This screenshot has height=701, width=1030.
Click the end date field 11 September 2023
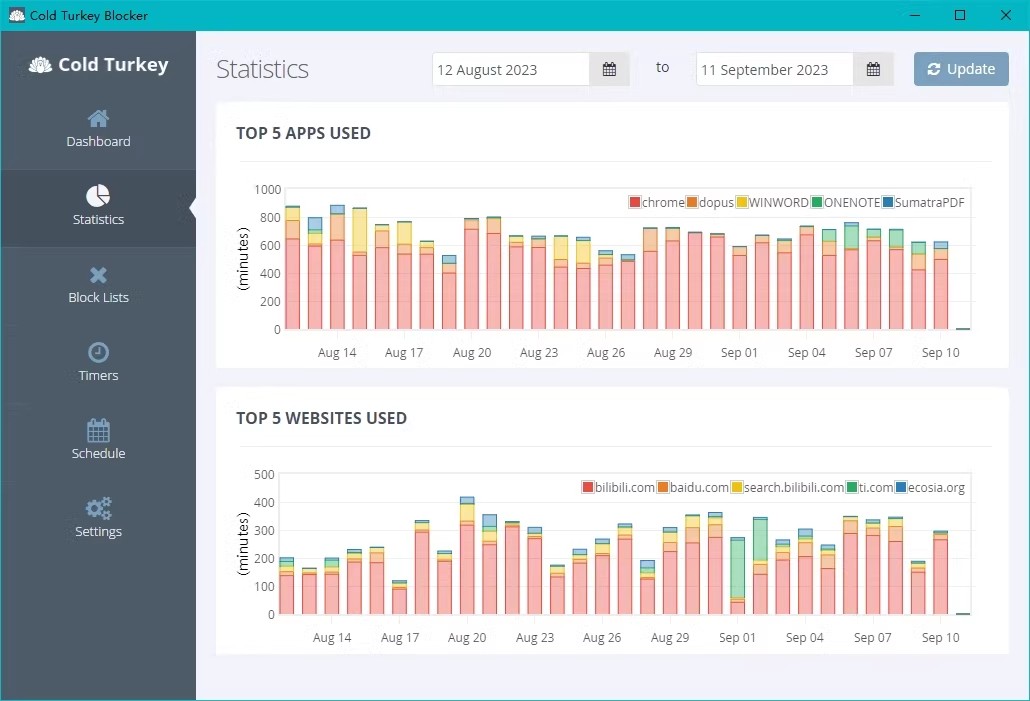774,69
